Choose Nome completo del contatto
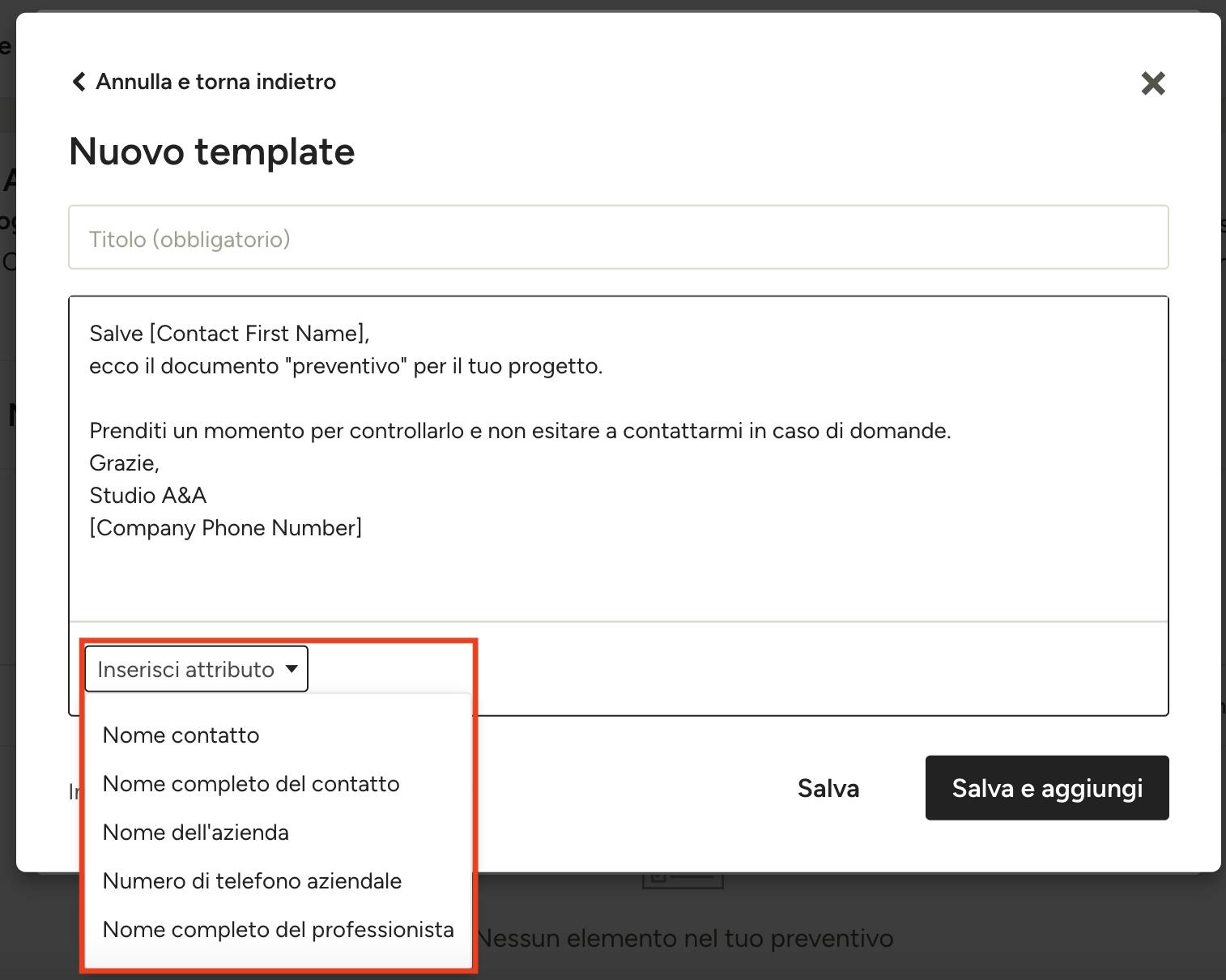Image resolution: width=1226 pixels, height=980 pixels. click(251, 784)
